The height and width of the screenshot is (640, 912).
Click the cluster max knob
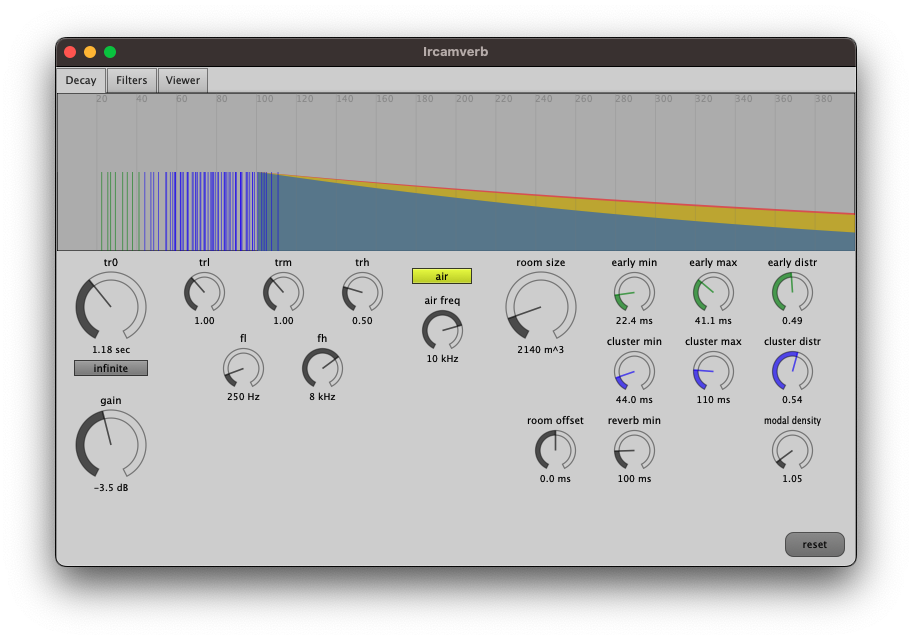713,372
